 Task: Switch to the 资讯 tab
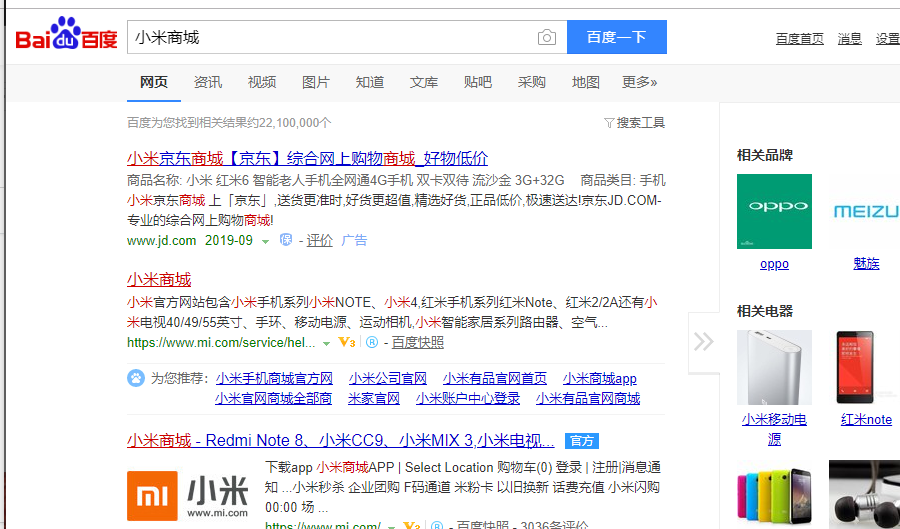208,82
